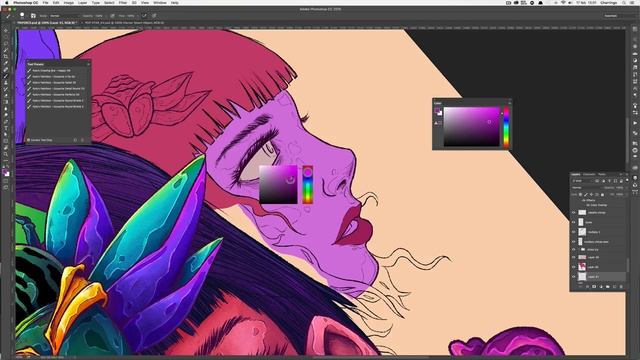Select the Crop tool
This screenshot has height=360, width=640.
pos(6,56)
